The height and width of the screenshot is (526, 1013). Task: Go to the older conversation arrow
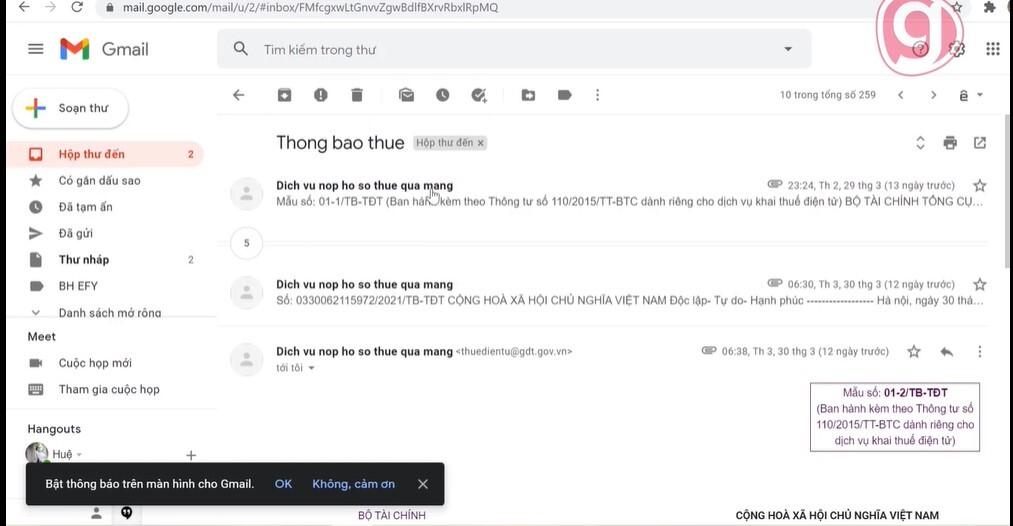(x=934, y=96)
